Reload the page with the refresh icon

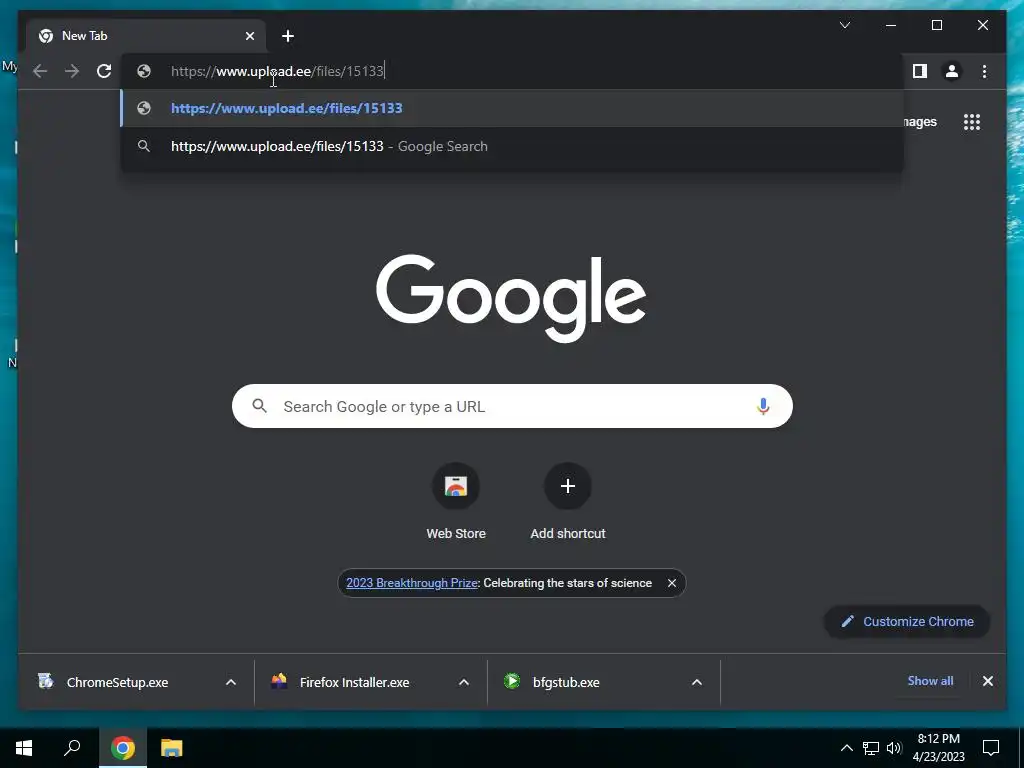104,71
